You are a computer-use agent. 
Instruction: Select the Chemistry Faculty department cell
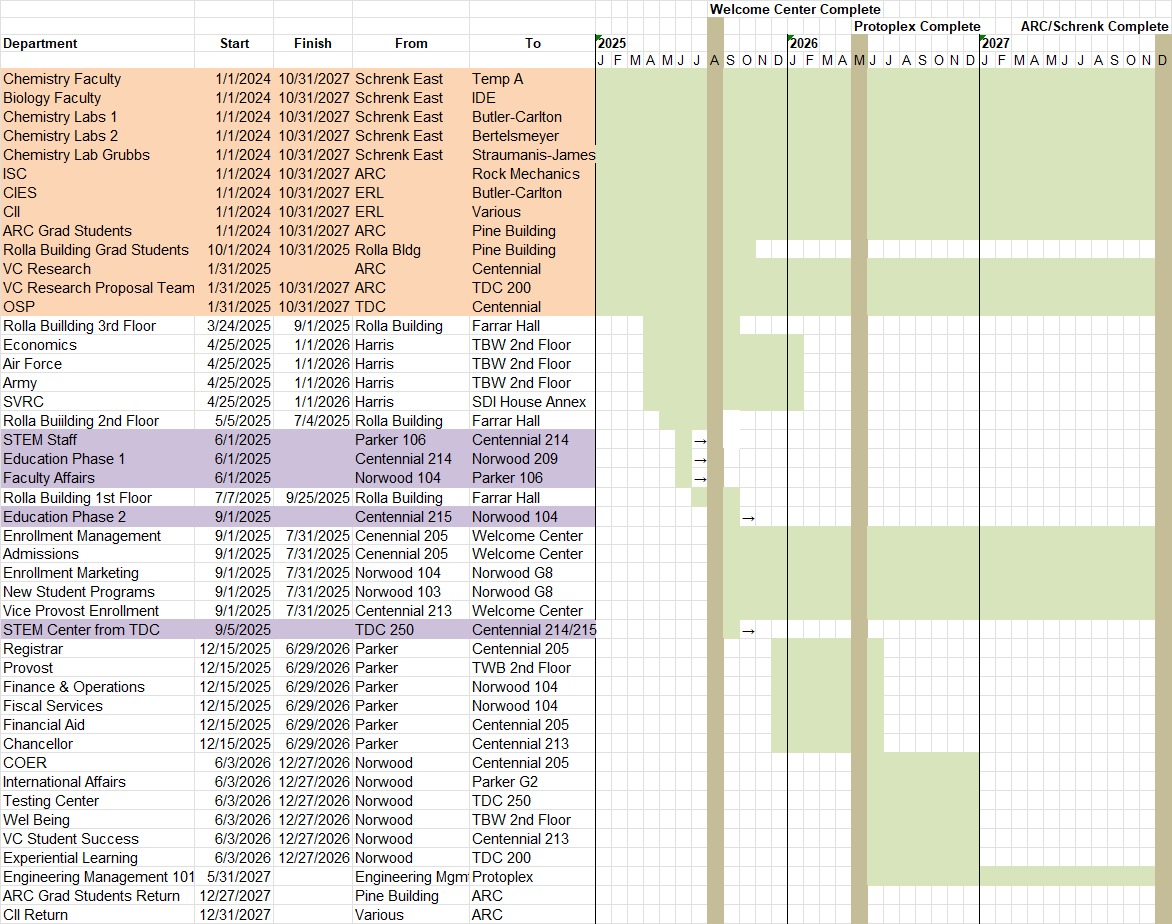[x=62, y=79]
